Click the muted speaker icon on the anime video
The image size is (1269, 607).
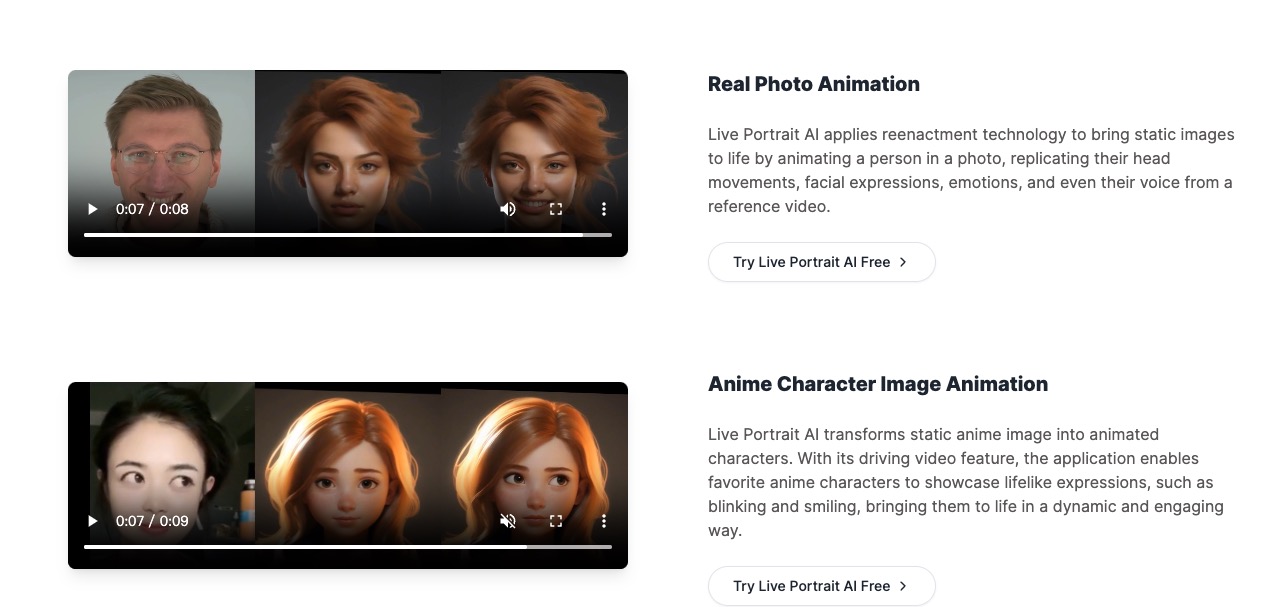pyautogui.click(x=508, y=521)
